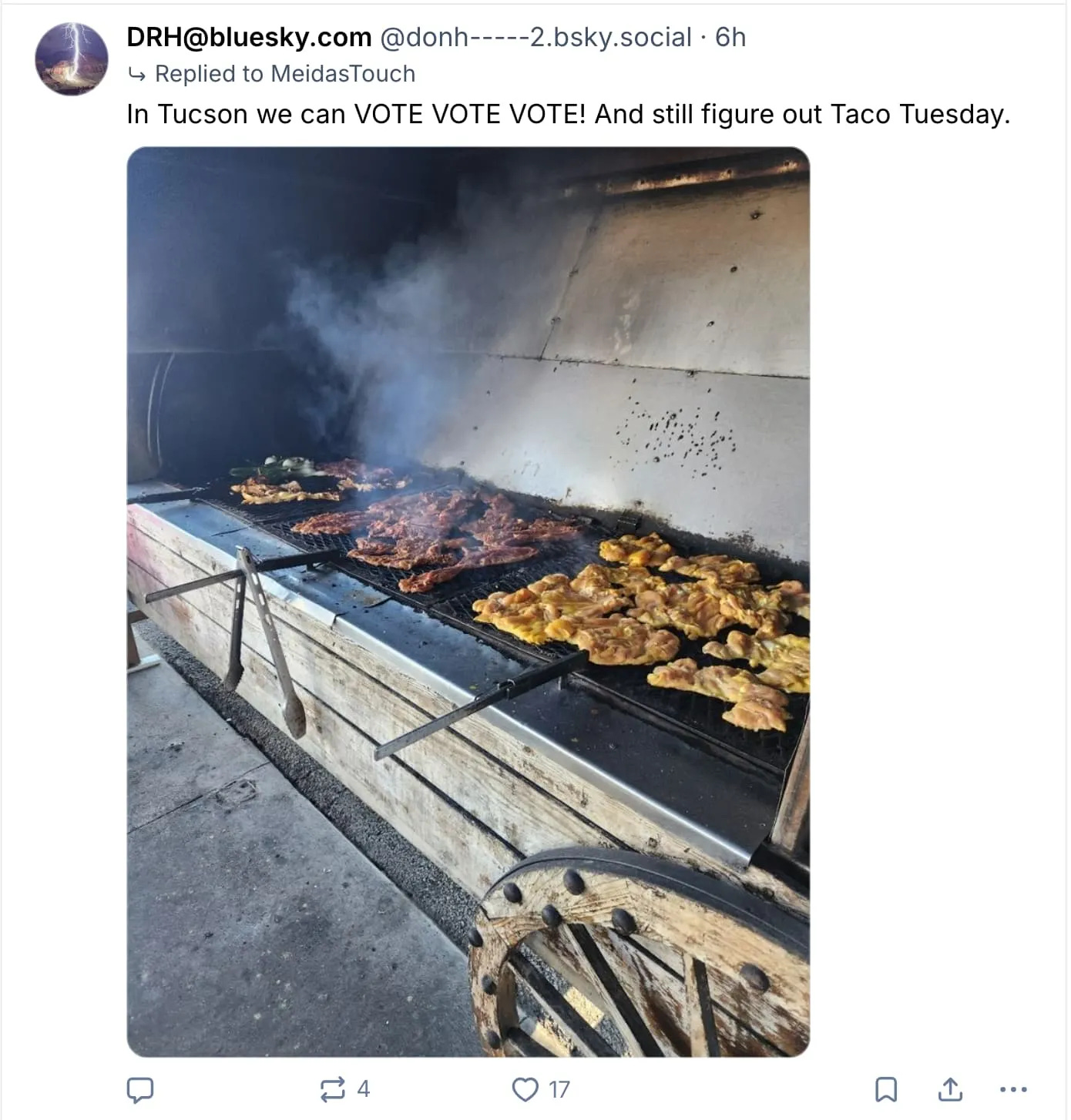Open the three-dot more options menu
Screen dimensions: 1071x1120
pyautogui.click(x=1013, y=1089)
